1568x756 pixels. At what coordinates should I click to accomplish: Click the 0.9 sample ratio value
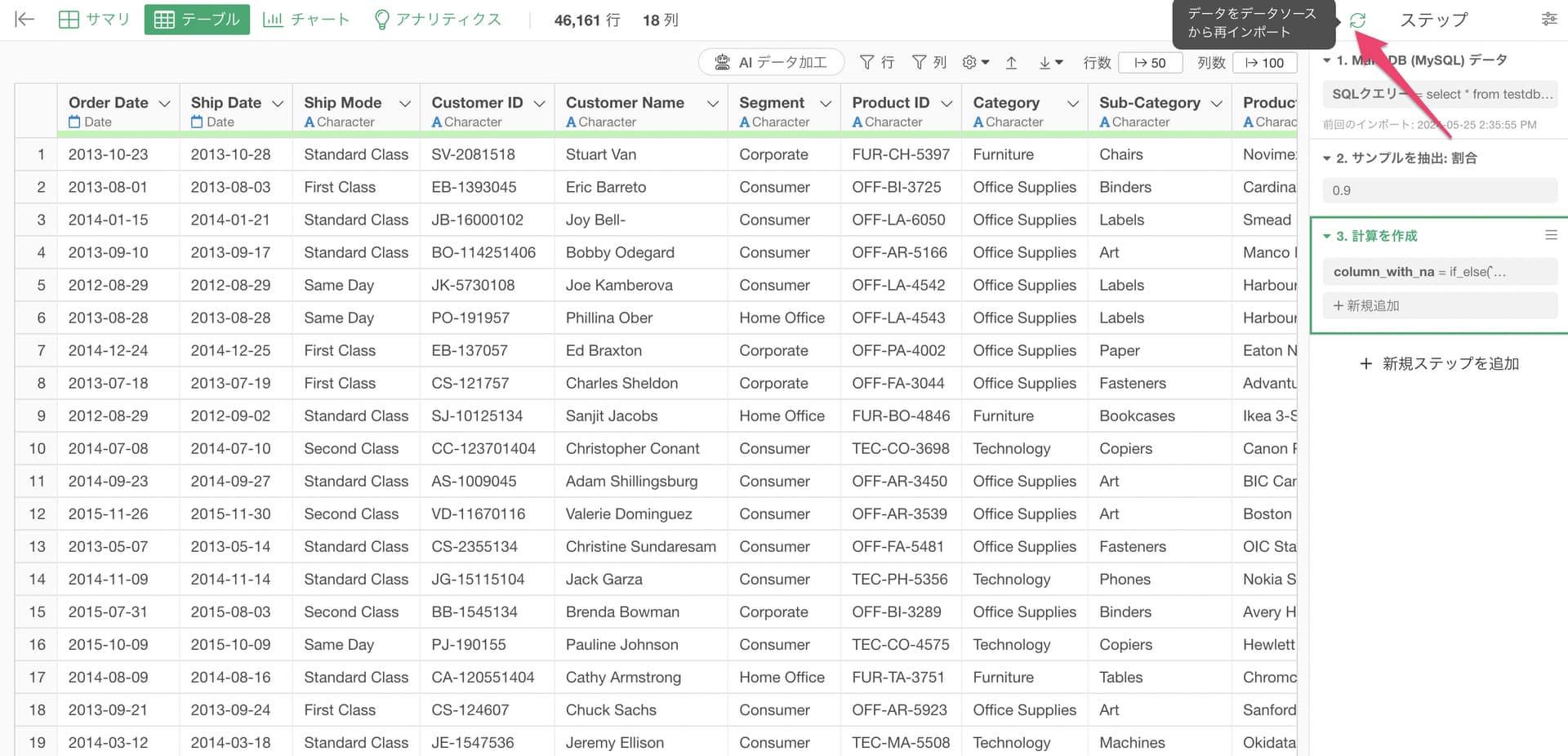pos(1440,190)
